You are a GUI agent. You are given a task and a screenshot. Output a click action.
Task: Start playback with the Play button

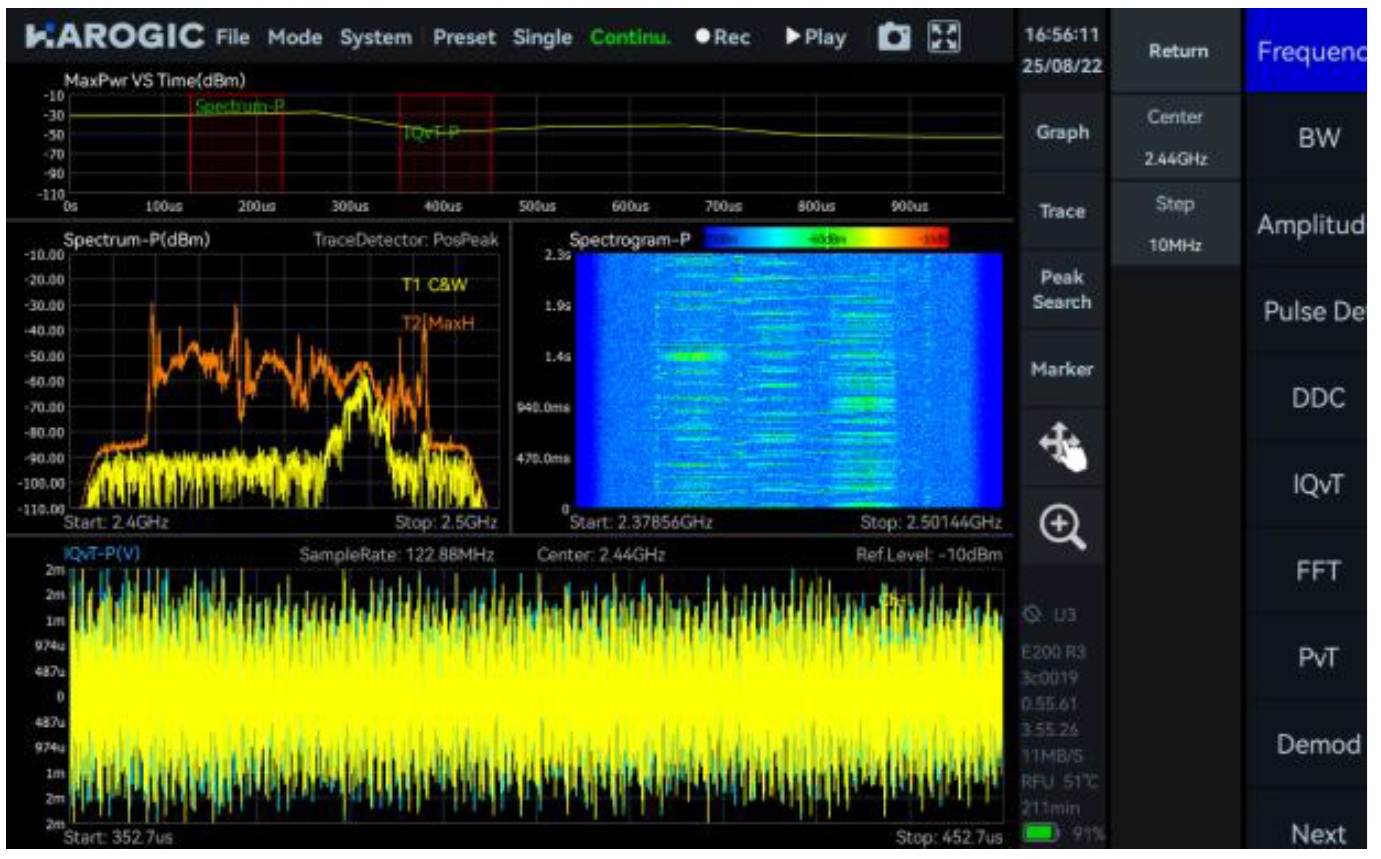[x=815, y=38]
